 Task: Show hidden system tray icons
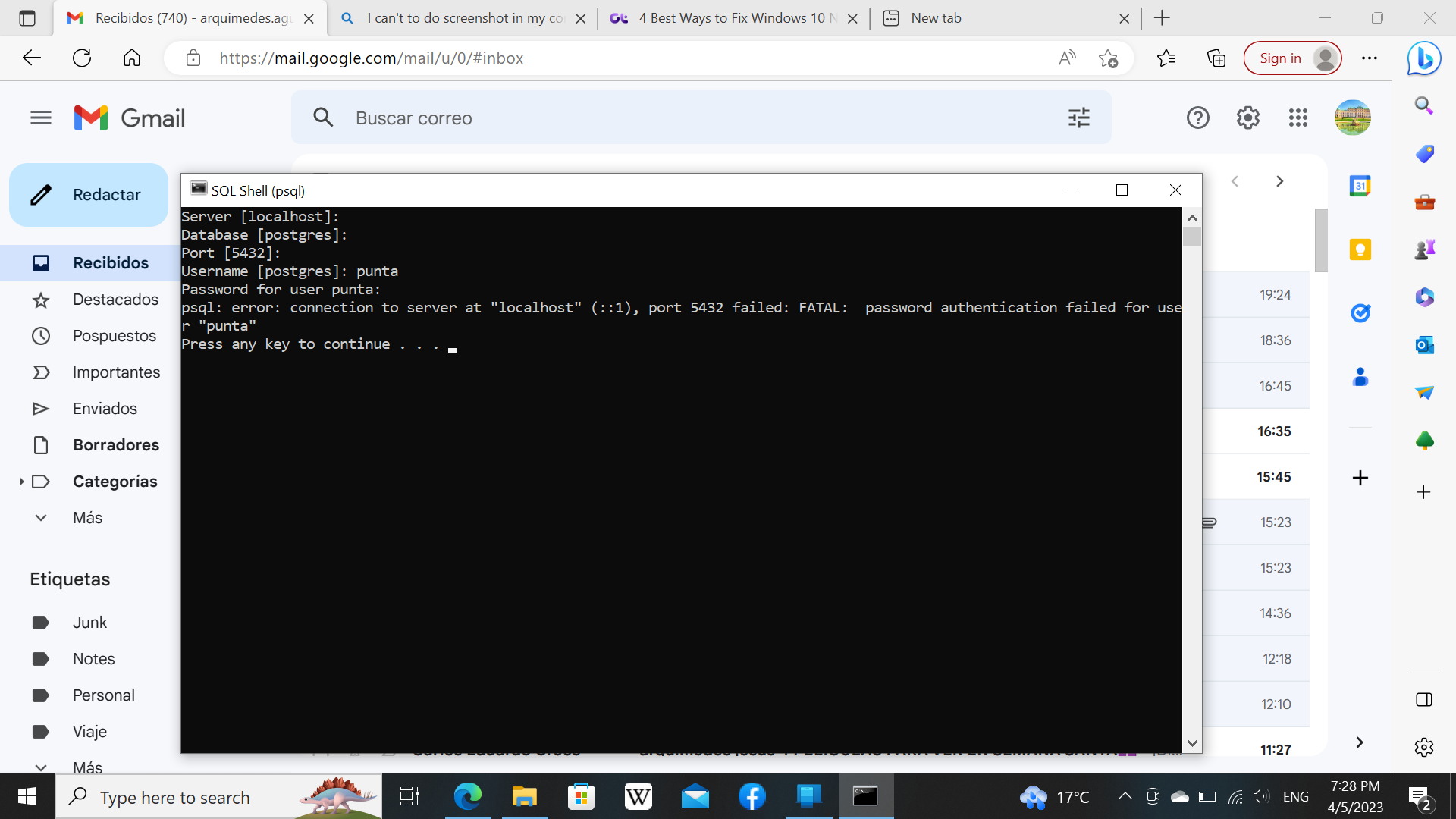pyautogui.click(x=1125, y=796)
